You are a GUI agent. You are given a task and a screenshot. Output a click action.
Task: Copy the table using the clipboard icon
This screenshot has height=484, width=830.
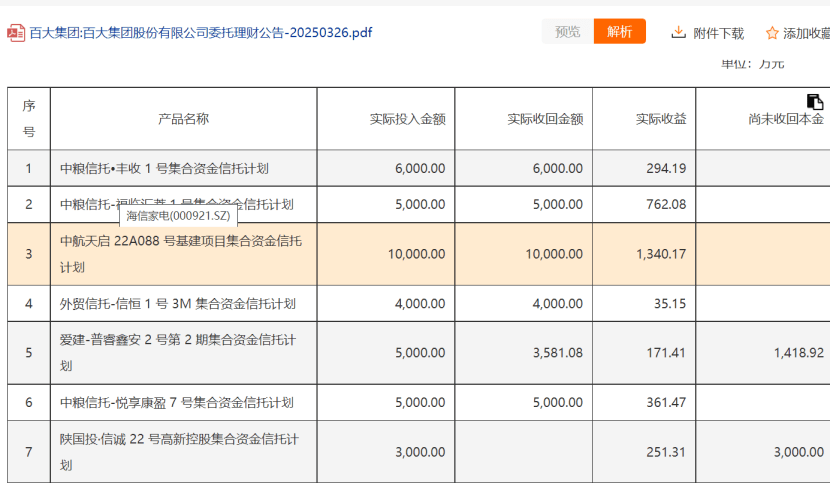tap(815, 101)
